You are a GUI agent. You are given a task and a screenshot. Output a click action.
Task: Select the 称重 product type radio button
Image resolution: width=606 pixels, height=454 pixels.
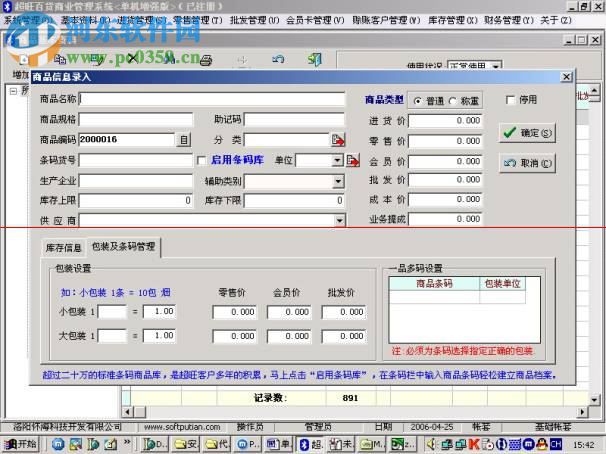pyautogui.click(x=452, y=101)
